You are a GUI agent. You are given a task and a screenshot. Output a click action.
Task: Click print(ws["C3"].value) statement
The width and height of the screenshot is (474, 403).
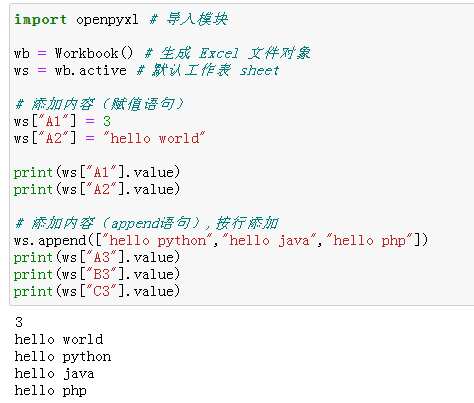coord(97,291)
